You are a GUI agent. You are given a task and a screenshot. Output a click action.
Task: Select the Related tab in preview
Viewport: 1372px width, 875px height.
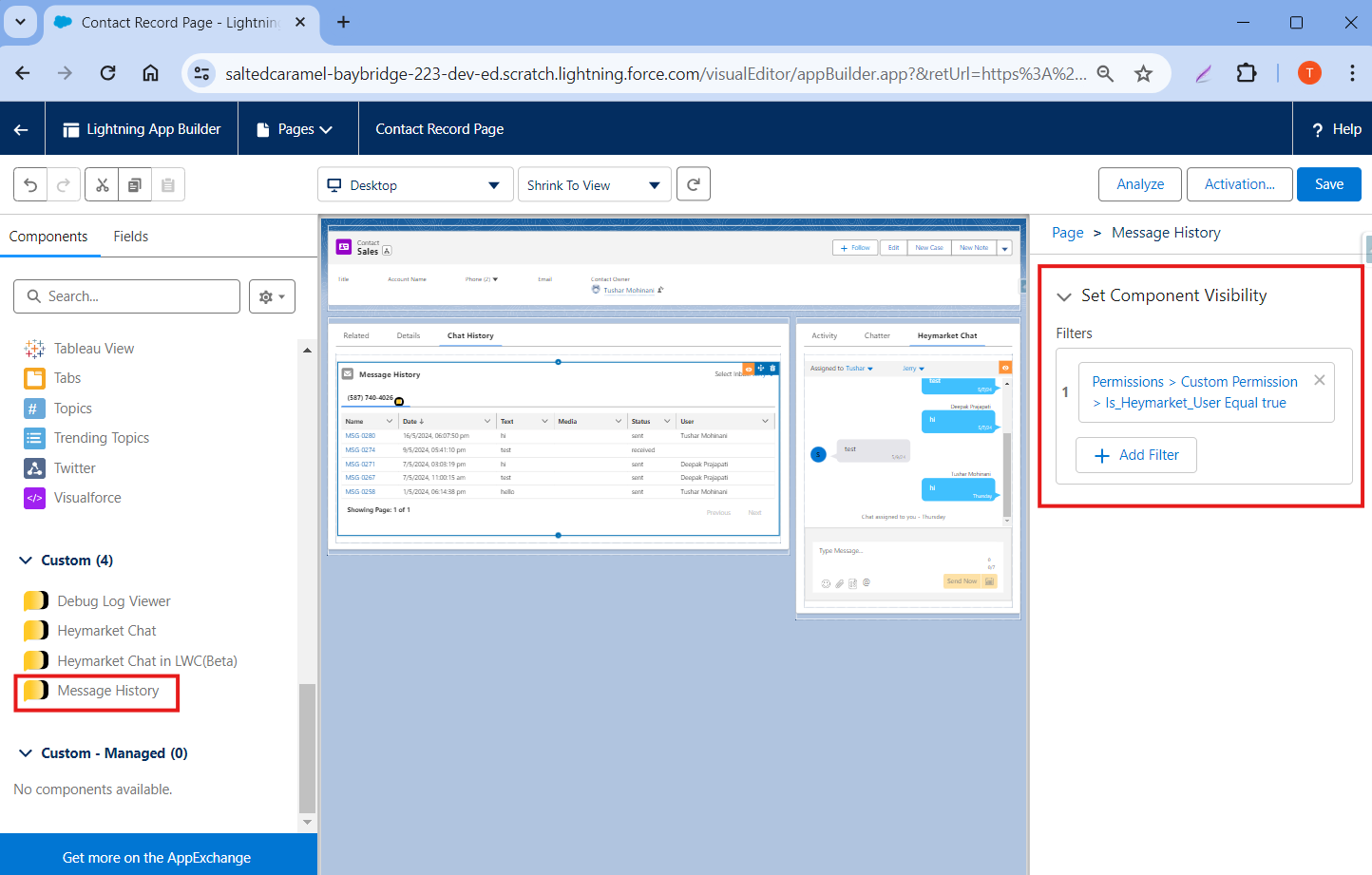pyautogui.click(x=356, y=335)
